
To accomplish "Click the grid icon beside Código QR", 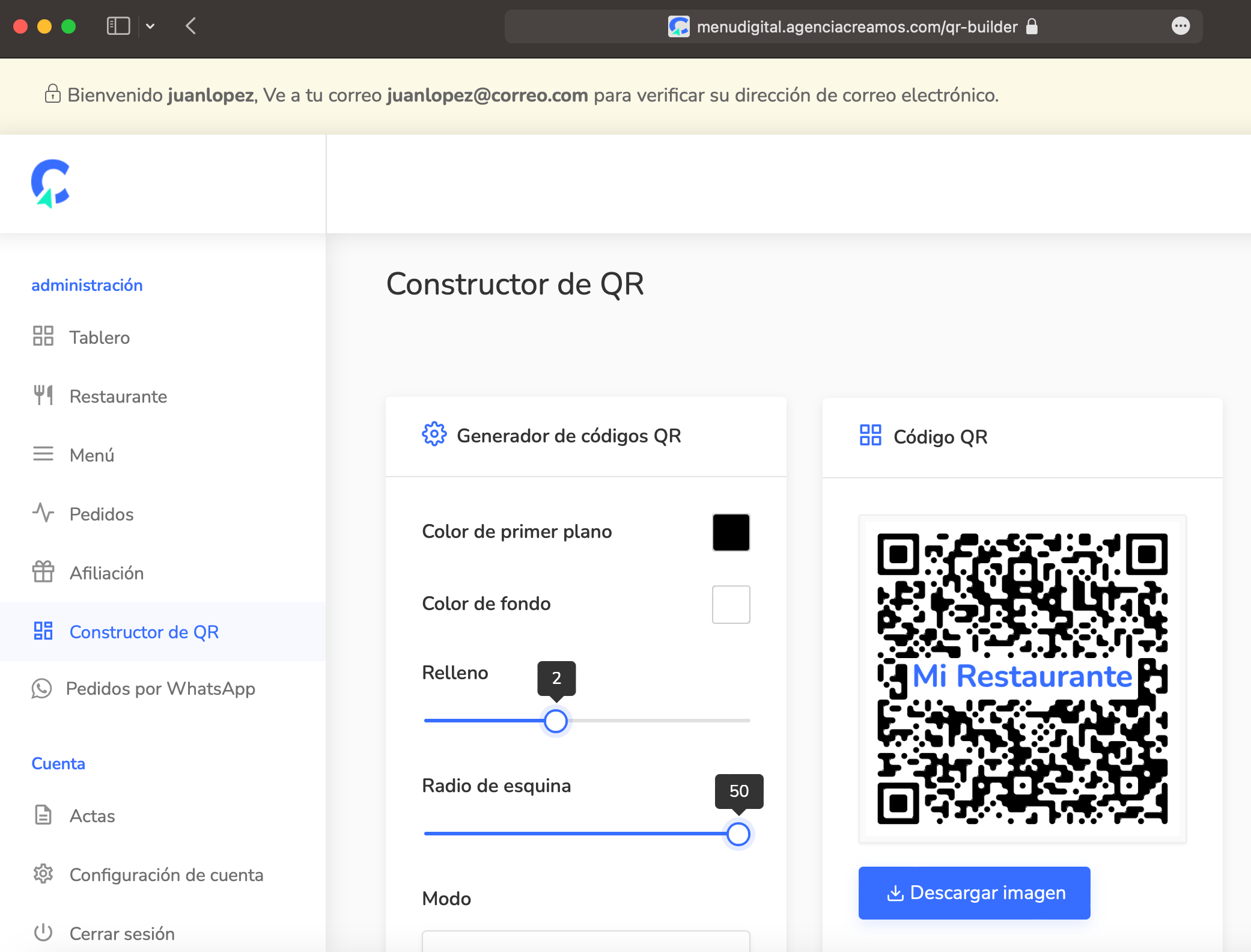I will (x=870, y=435).
